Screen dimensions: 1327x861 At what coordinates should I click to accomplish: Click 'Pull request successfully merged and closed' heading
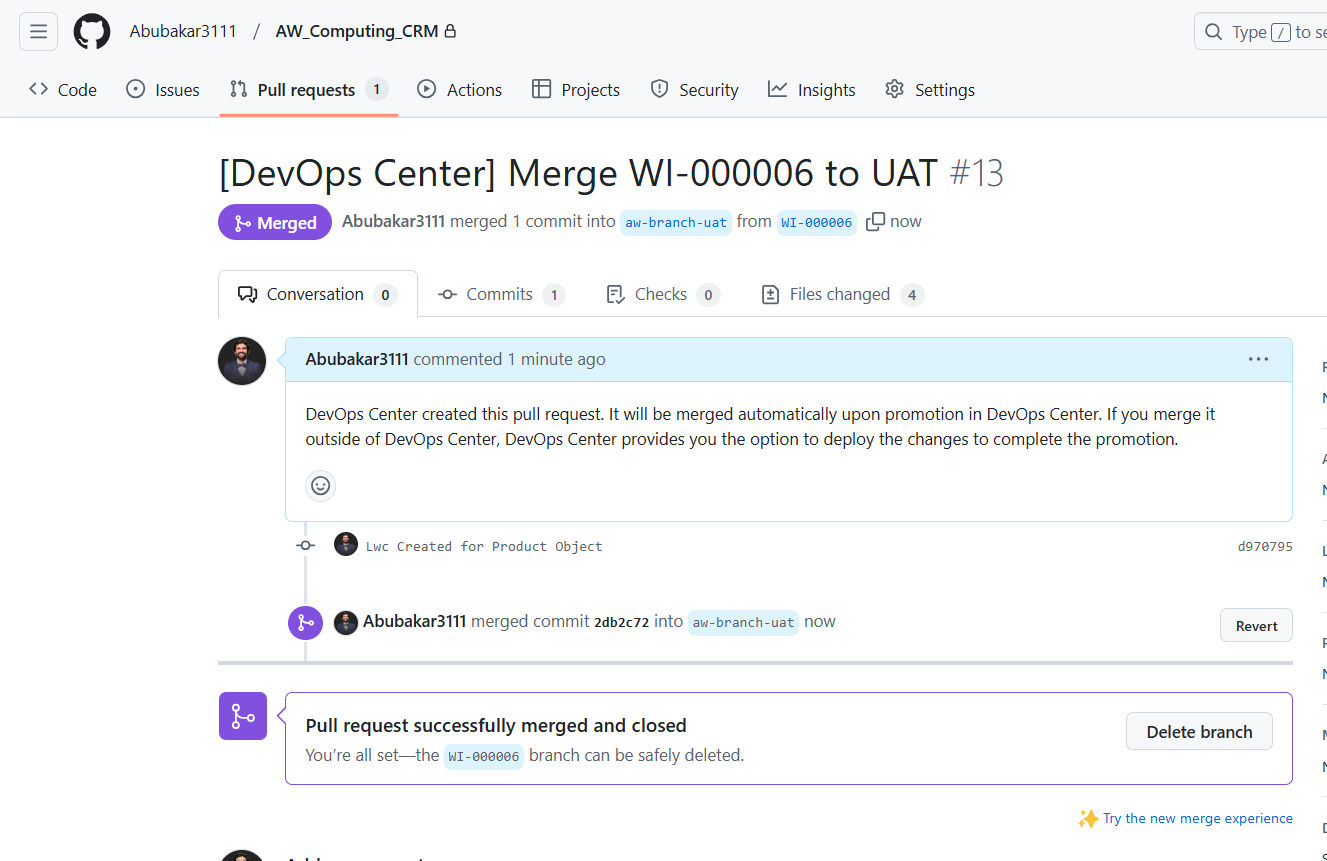(496, 725)
